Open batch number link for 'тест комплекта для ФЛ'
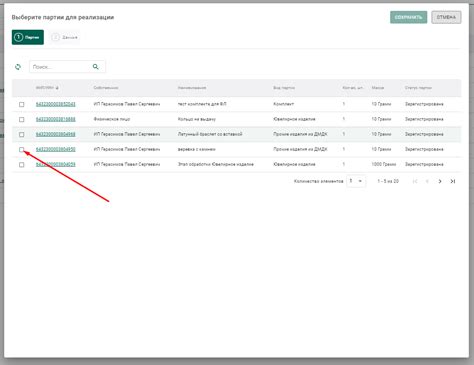 tap(56, 104)
